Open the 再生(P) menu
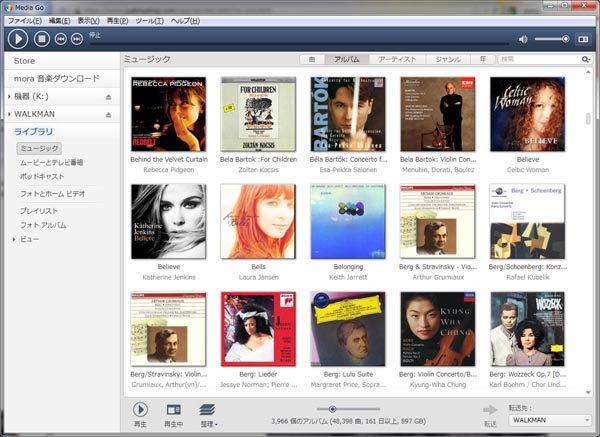This screenshot has width=600, height=437. (117, 21)
